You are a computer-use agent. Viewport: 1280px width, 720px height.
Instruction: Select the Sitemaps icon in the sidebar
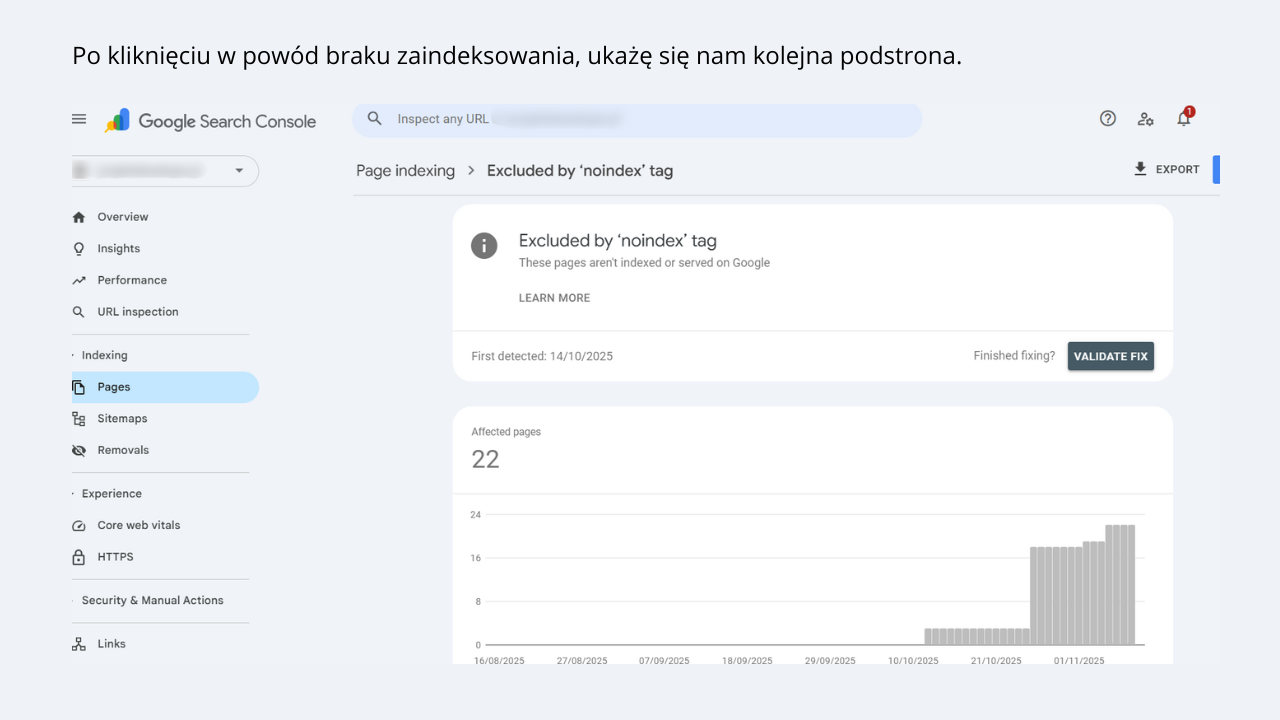(78, 418)
